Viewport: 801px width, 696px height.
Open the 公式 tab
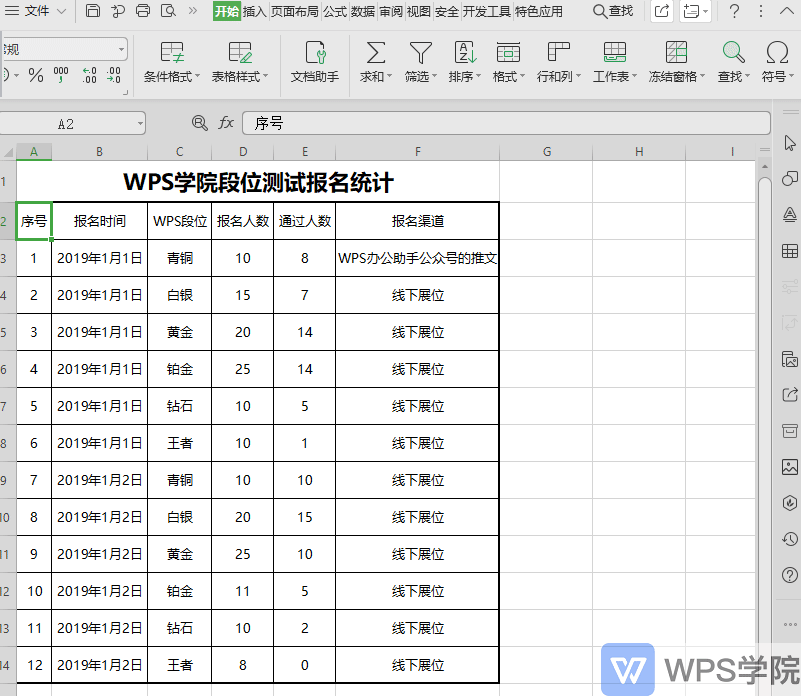(335, 11)
